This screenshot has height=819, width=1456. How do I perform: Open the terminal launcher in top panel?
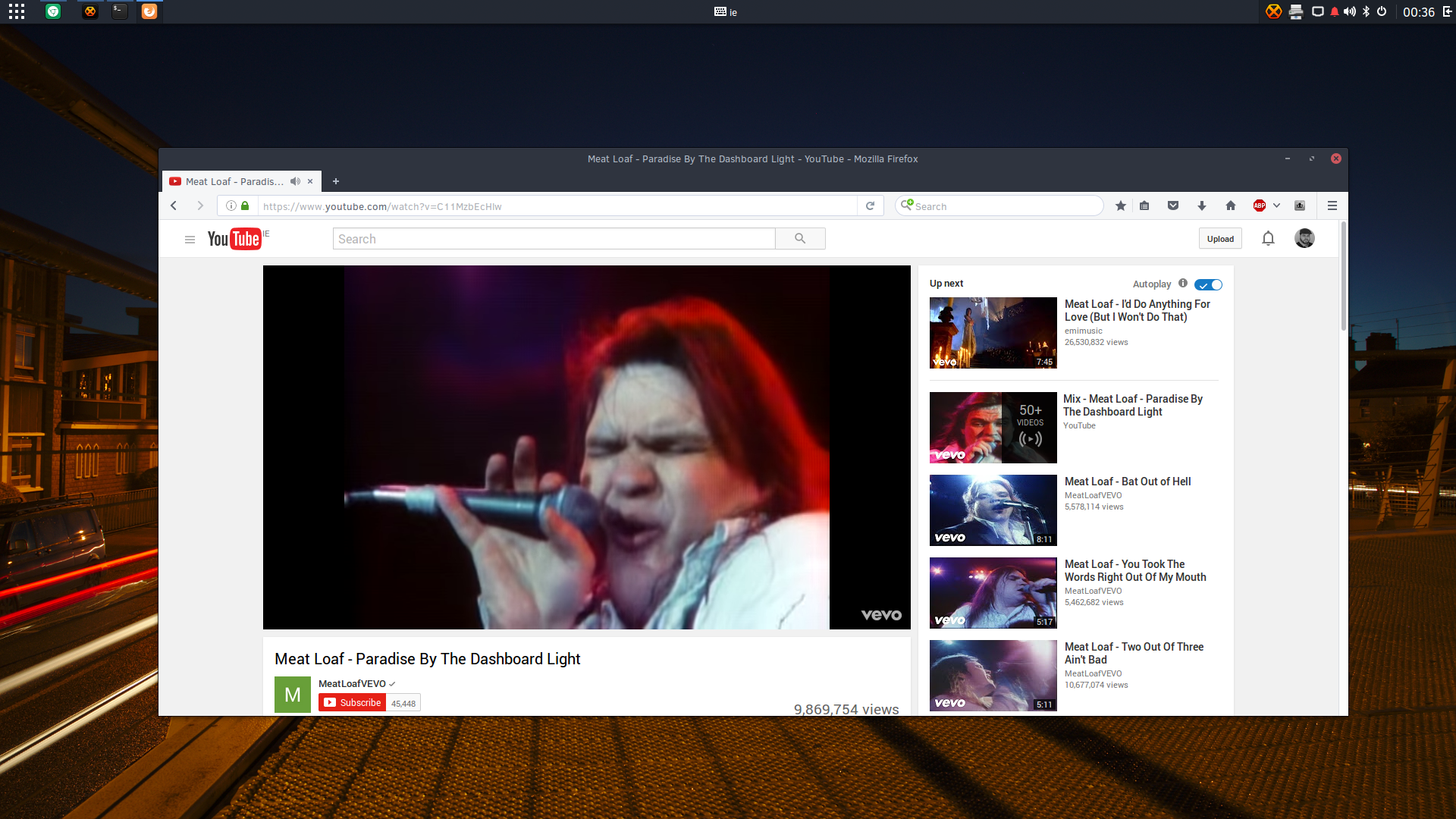tap(119, 11)
